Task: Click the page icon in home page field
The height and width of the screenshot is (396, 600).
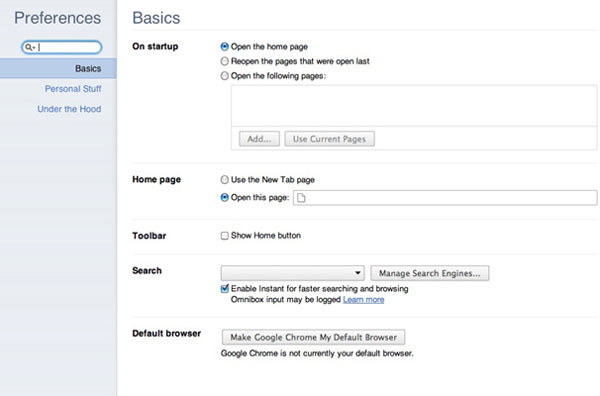Action: pyautogui.click(x=302, y=198)
